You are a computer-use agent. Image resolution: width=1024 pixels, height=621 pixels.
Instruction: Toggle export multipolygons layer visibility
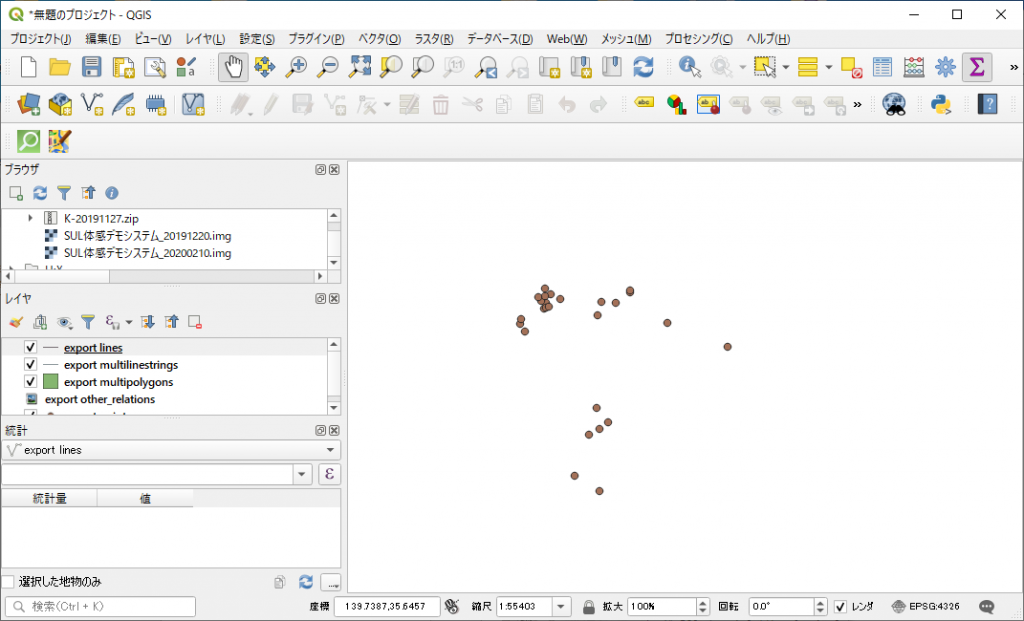tap(30, 382)
